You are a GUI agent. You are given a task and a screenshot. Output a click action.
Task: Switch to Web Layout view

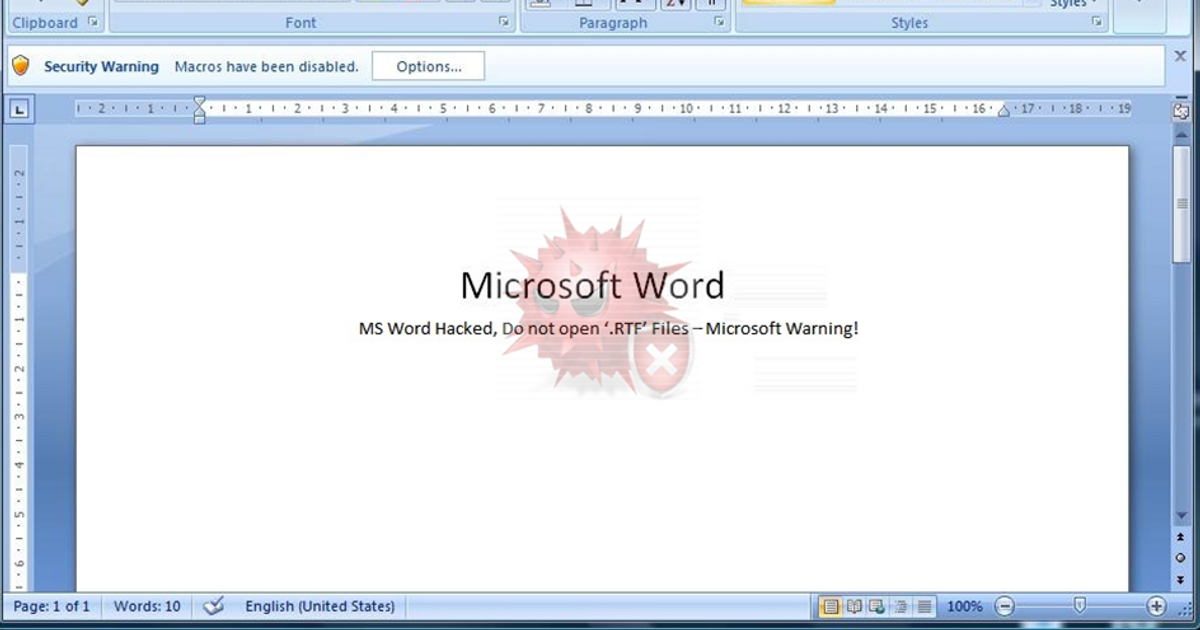(876, 606)
